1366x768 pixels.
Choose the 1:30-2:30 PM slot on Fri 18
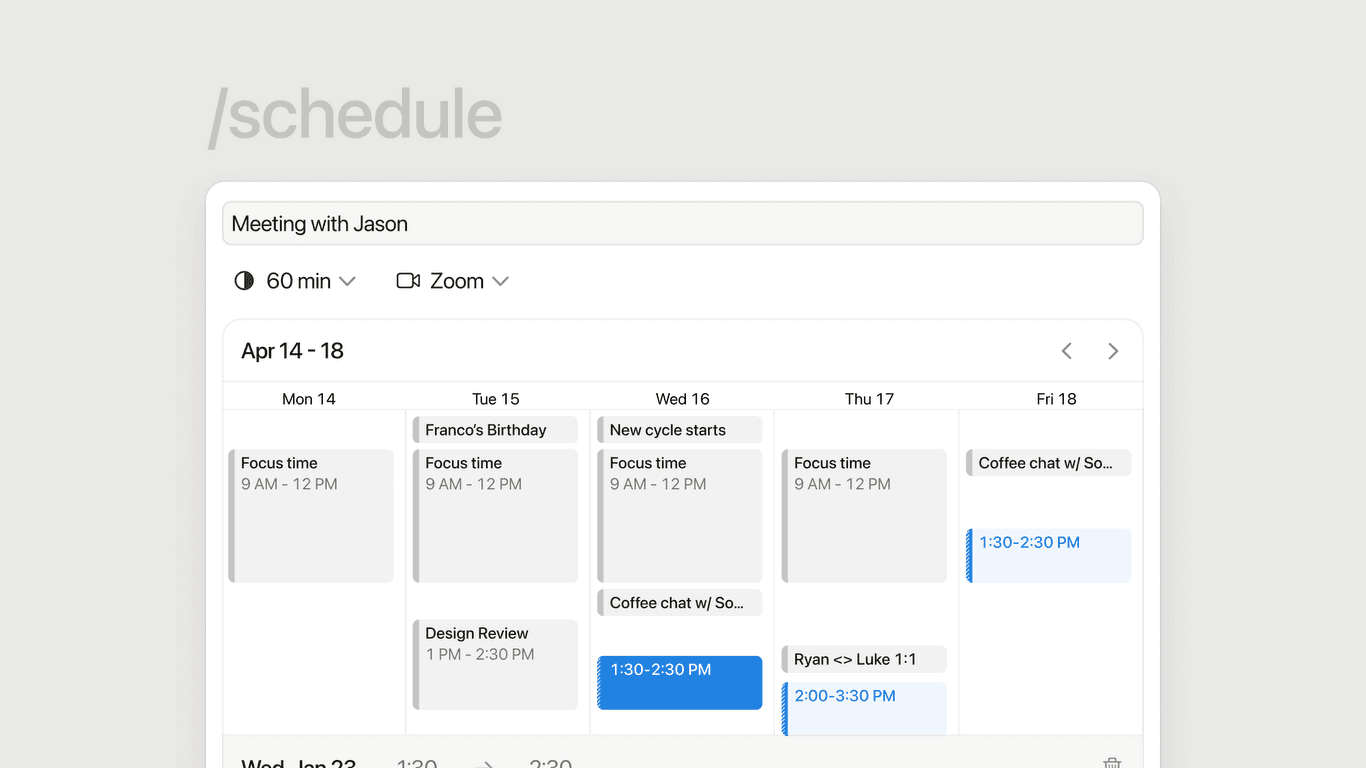1048,555
